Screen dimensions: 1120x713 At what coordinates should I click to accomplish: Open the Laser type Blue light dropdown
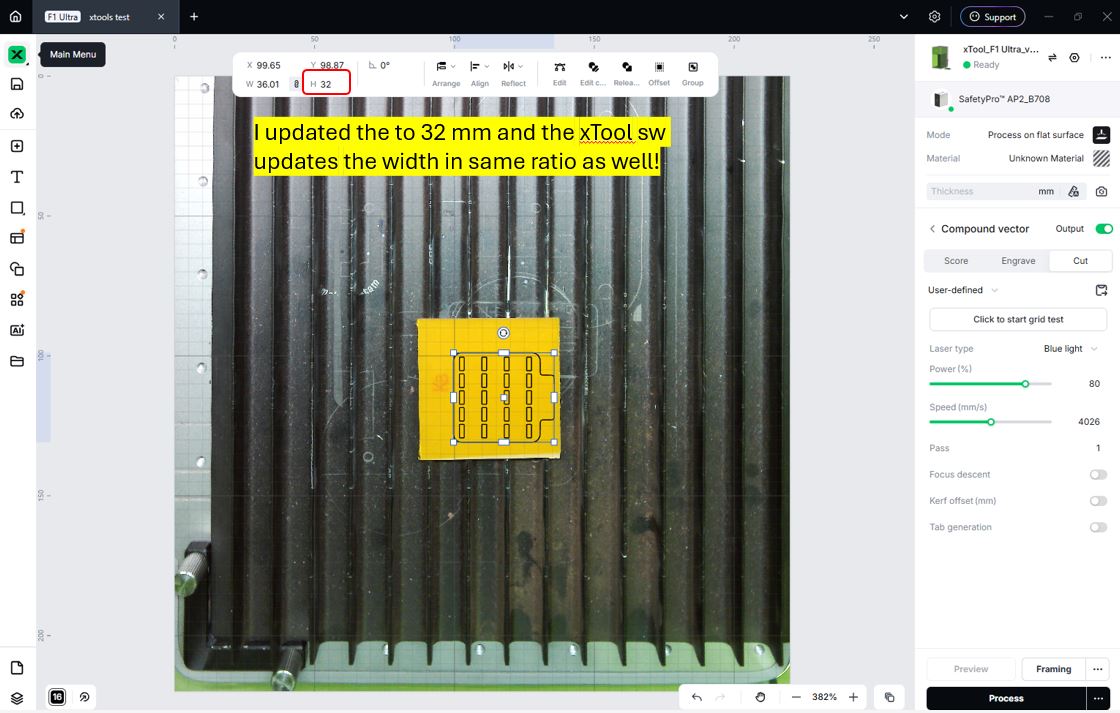pos(1070,349)
